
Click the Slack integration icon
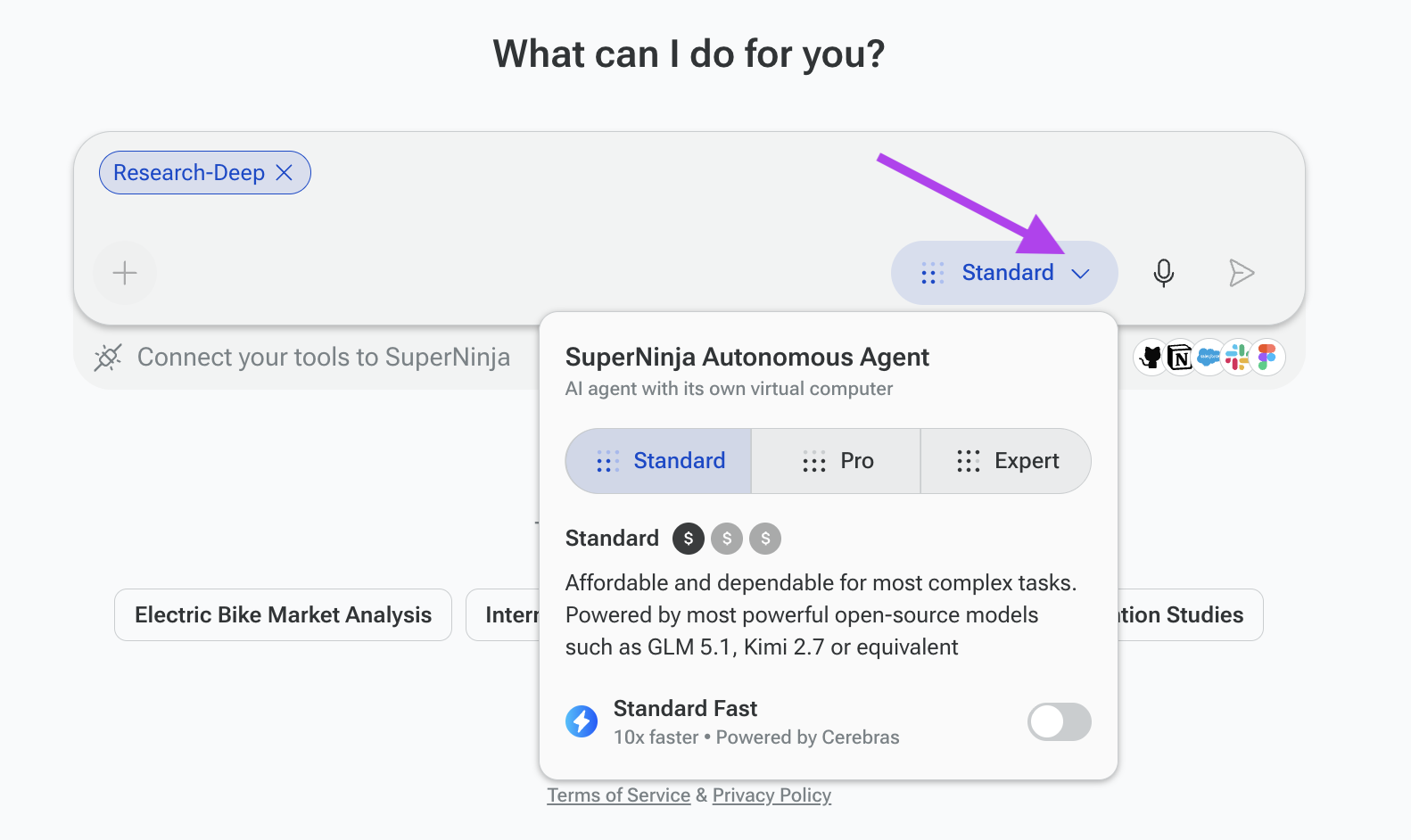click(1237, 358)
